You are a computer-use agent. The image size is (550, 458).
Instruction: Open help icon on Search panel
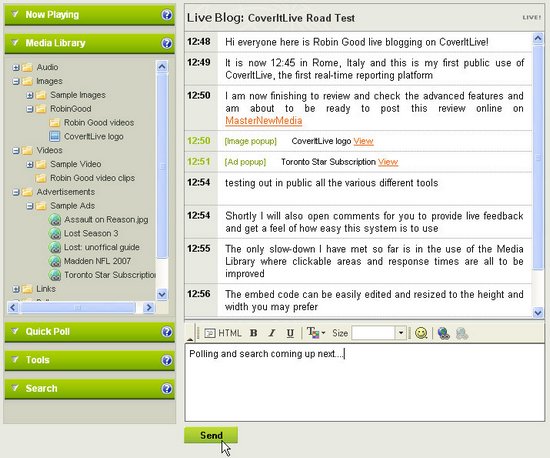[167, 389]
